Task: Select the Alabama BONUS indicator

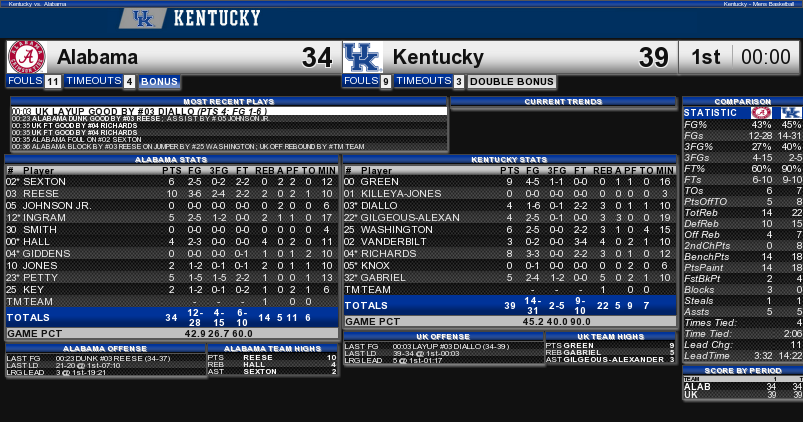Action: (x=159, y=81)
